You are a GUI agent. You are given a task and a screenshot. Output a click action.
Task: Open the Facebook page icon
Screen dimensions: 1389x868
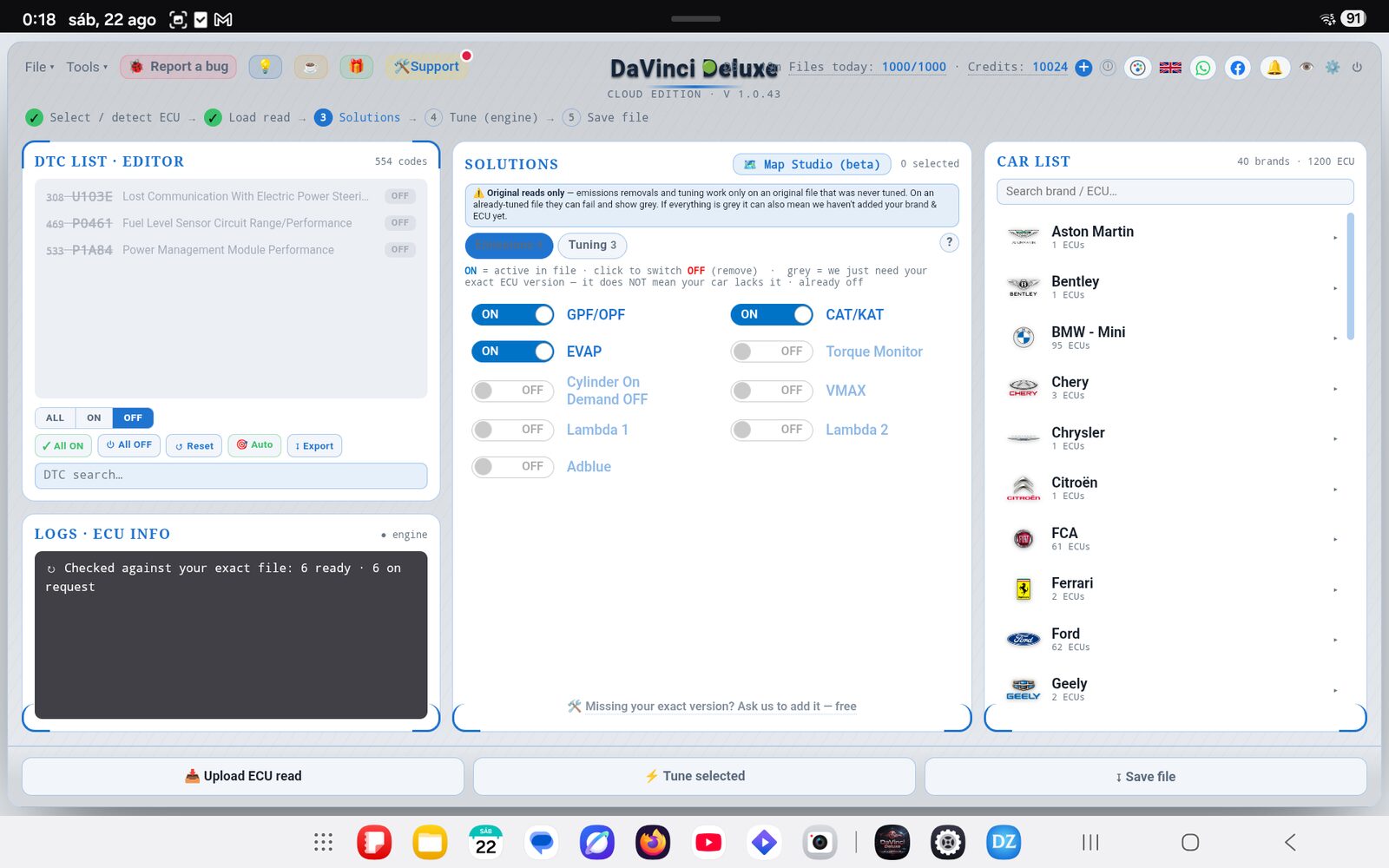click(x=1238, y=68)
